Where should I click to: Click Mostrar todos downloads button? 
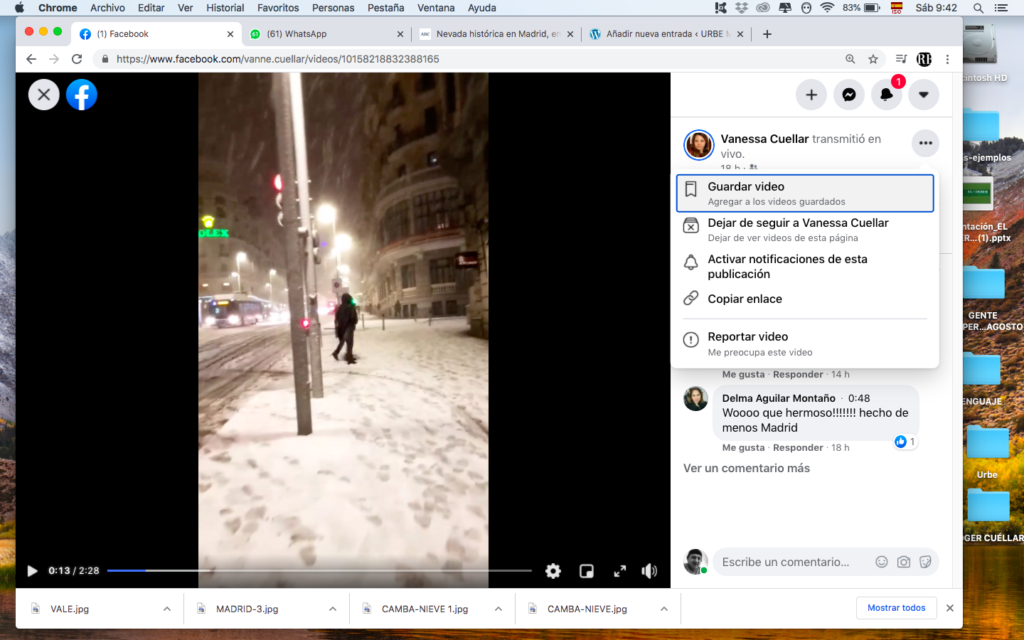896,608
